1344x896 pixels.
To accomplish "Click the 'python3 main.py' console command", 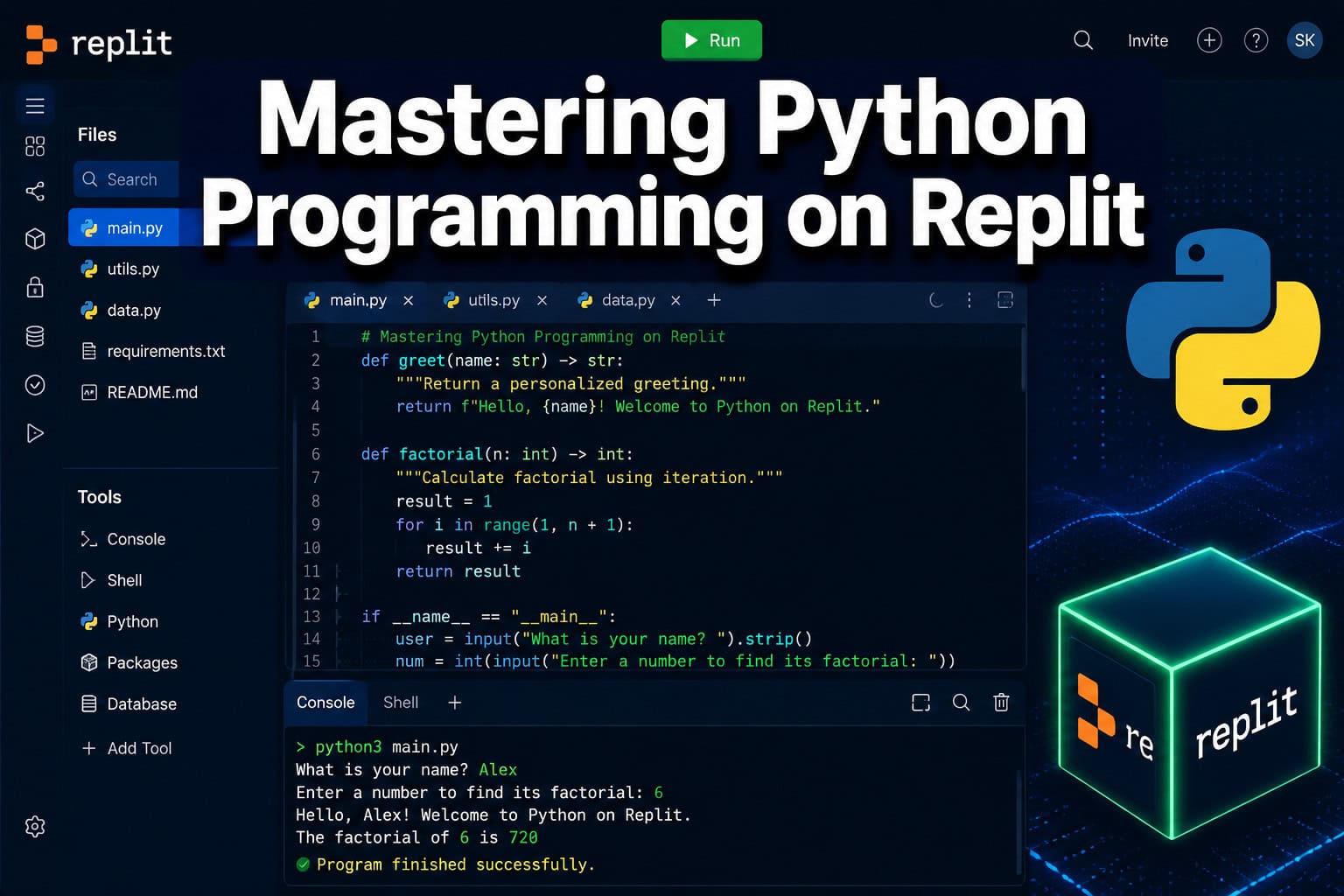I will pos(386,746).
